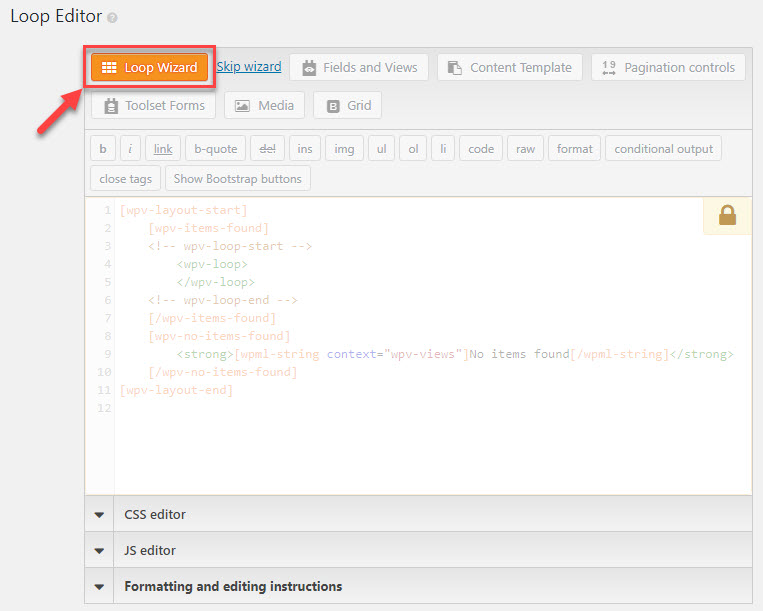The image size is (763, 611).
Task: Click the <wpv-loop> opening tag line
Action: point(212,264)
